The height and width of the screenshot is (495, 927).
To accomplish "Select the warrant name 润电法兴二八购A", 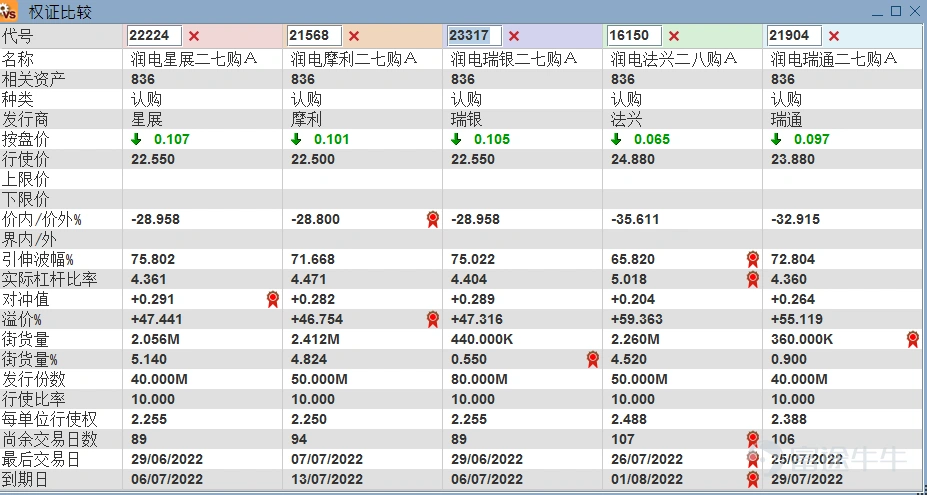I will [674, 59].
